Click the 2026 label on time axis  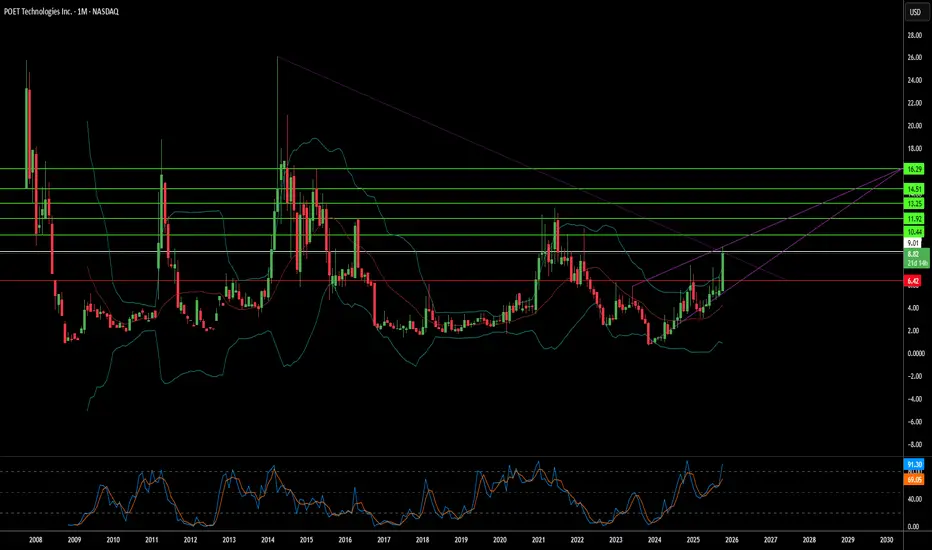click(732, 540)
